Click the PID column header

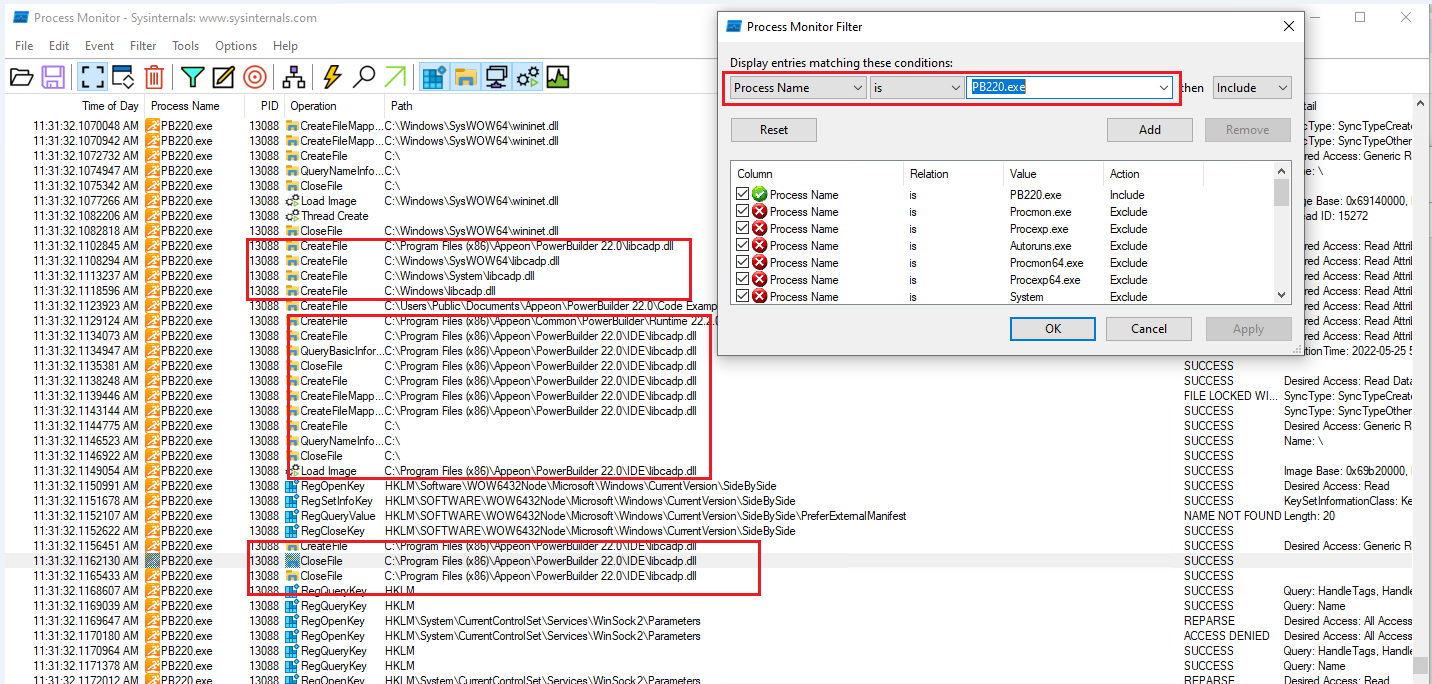coord(270,106)
